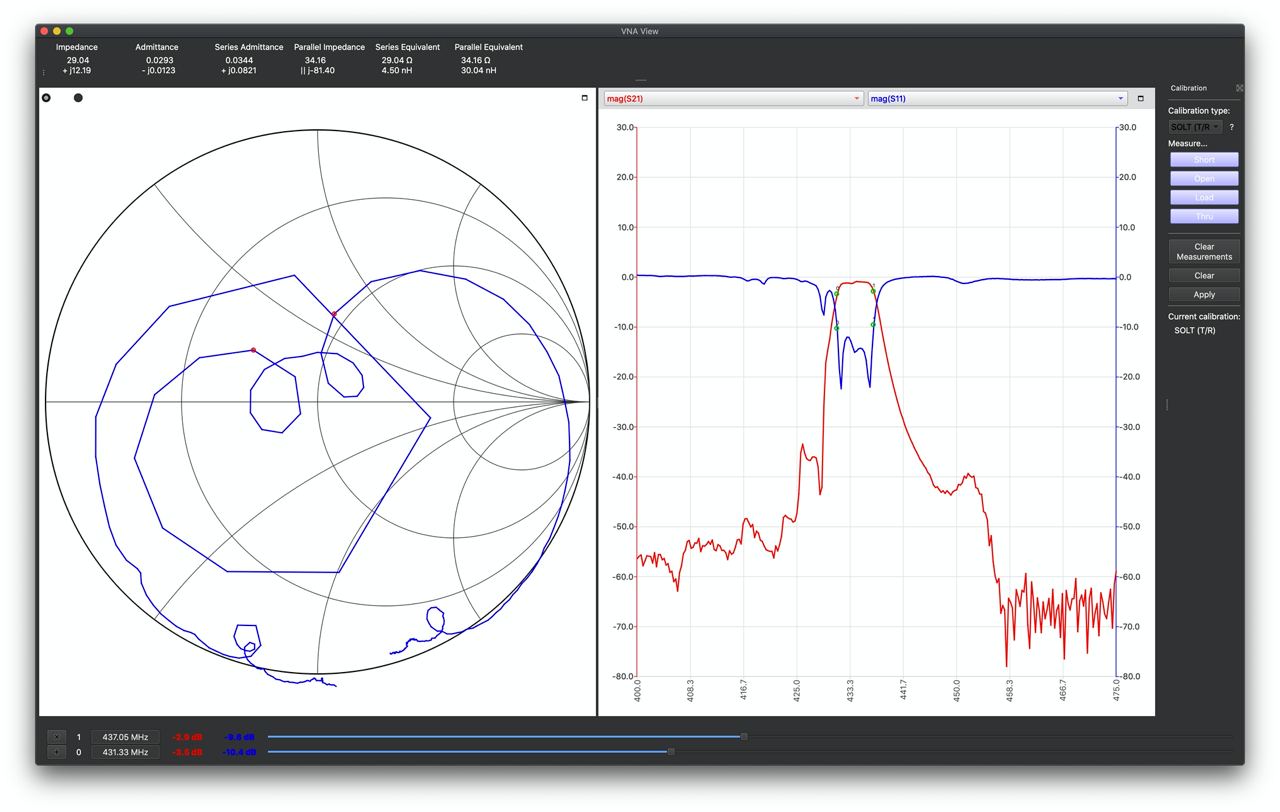
Task: Remove marker 1 with its x button
Action: [57, 737]
